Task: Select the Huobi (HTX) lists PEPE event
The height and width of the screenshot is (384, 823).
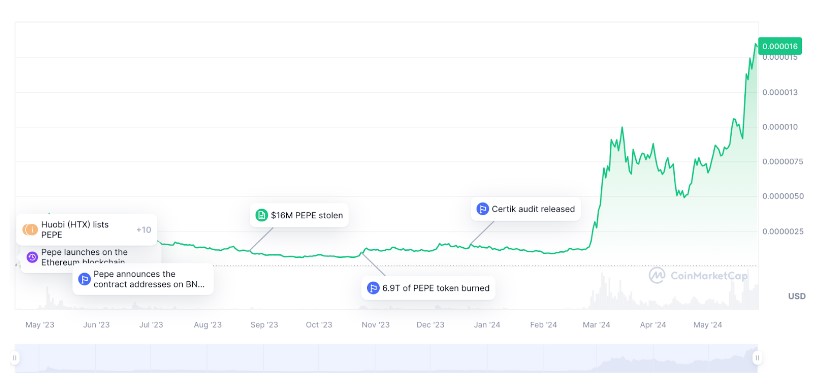Action: (x=87, y=230)
